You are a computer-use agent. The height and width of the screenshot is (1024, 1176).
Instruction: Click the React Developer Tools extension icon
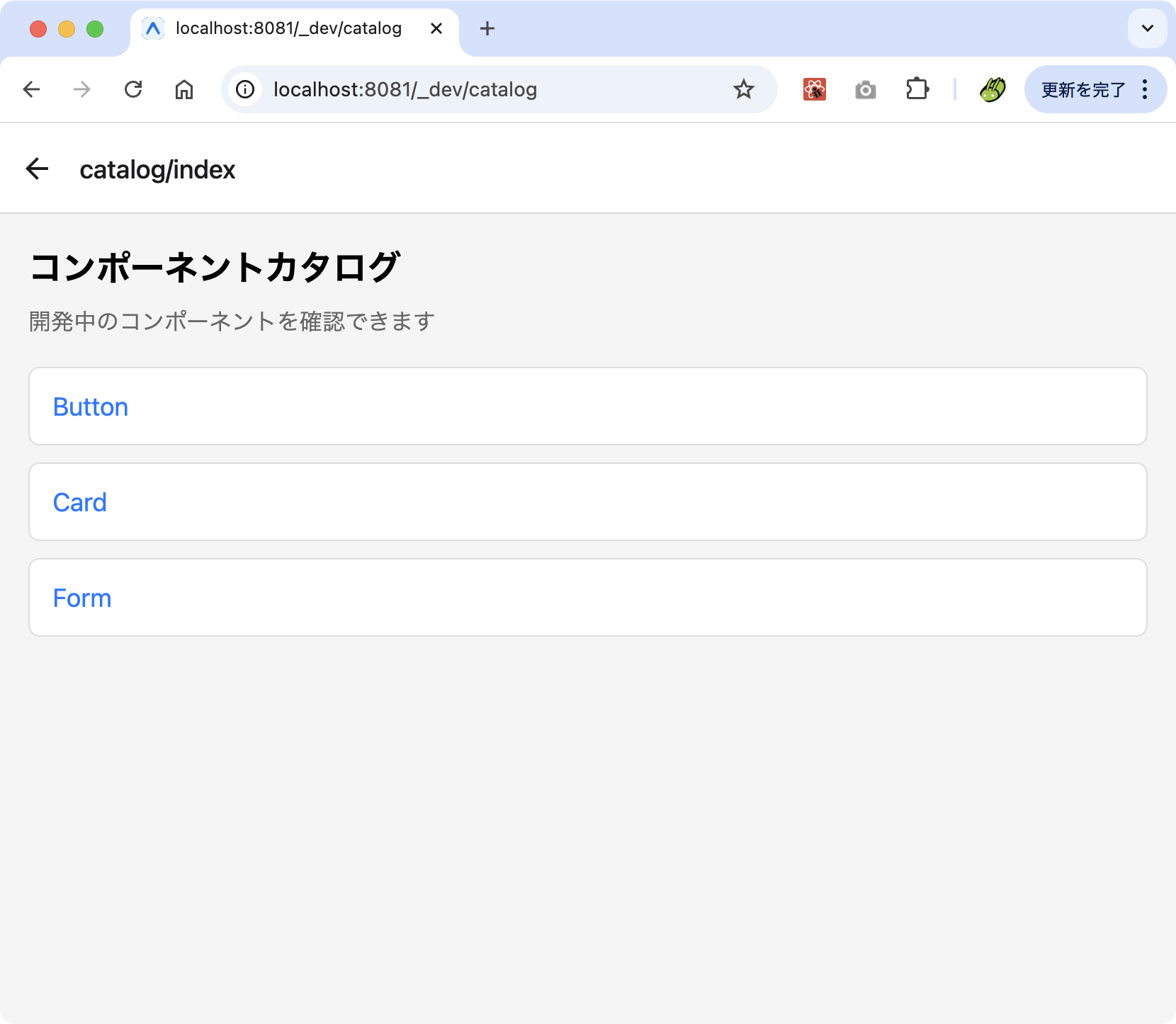(815, 89)
